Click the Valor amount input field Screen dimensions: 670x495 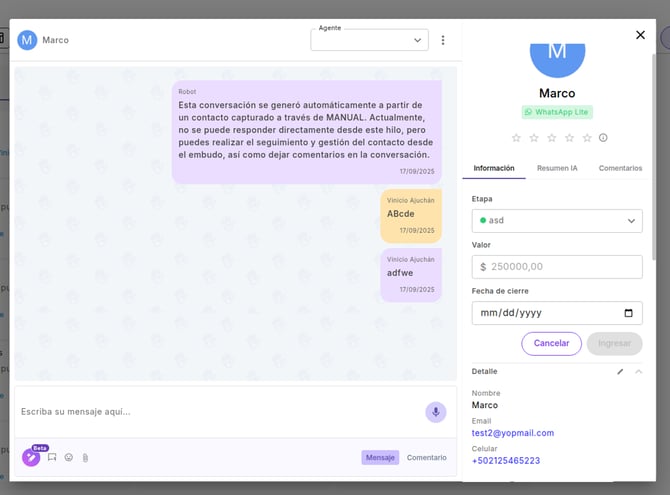(556, 267)
